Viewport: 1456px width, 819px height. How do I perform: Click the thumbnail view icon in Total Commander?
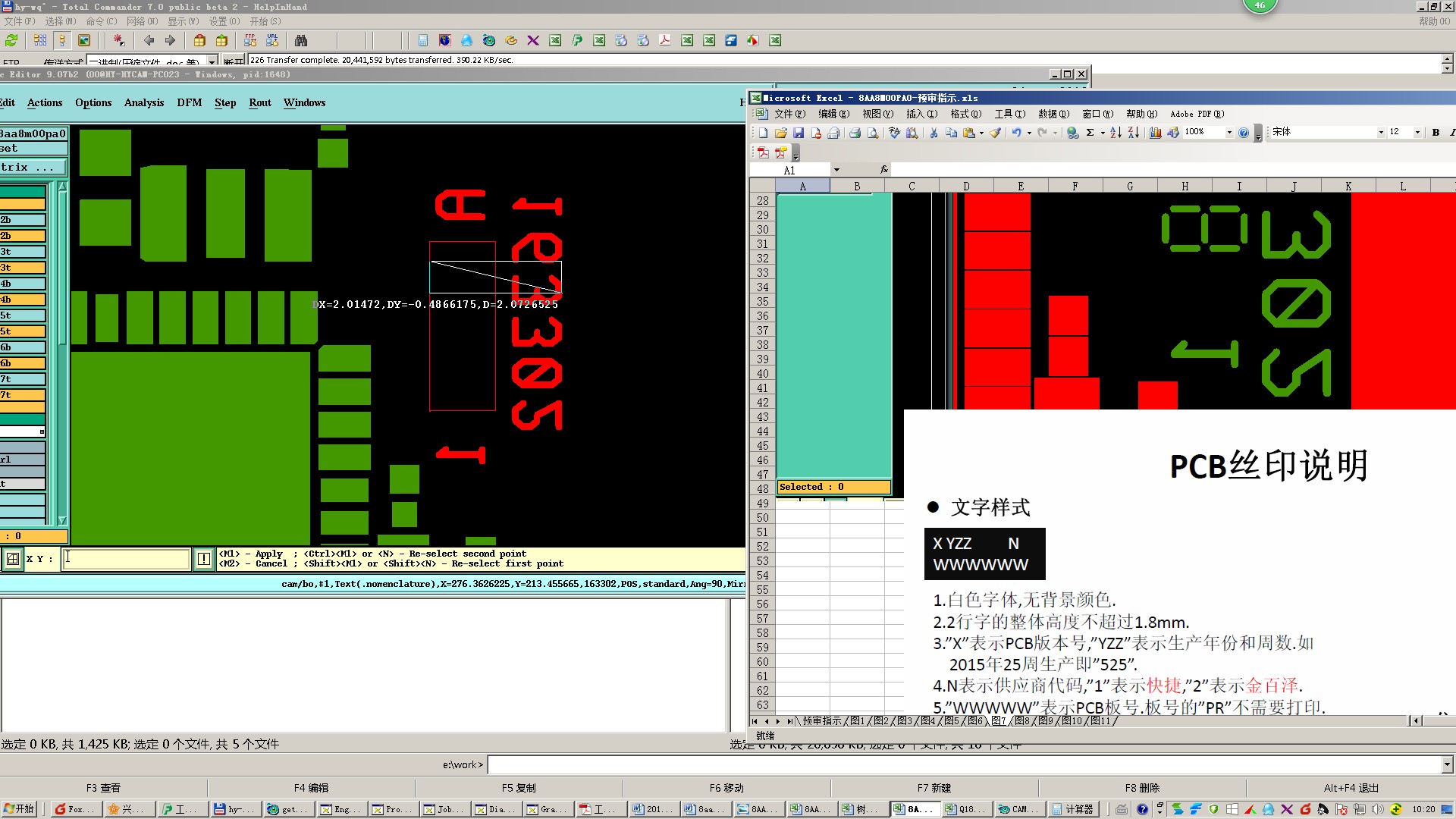pyautogui.click(x=84, y=40)
